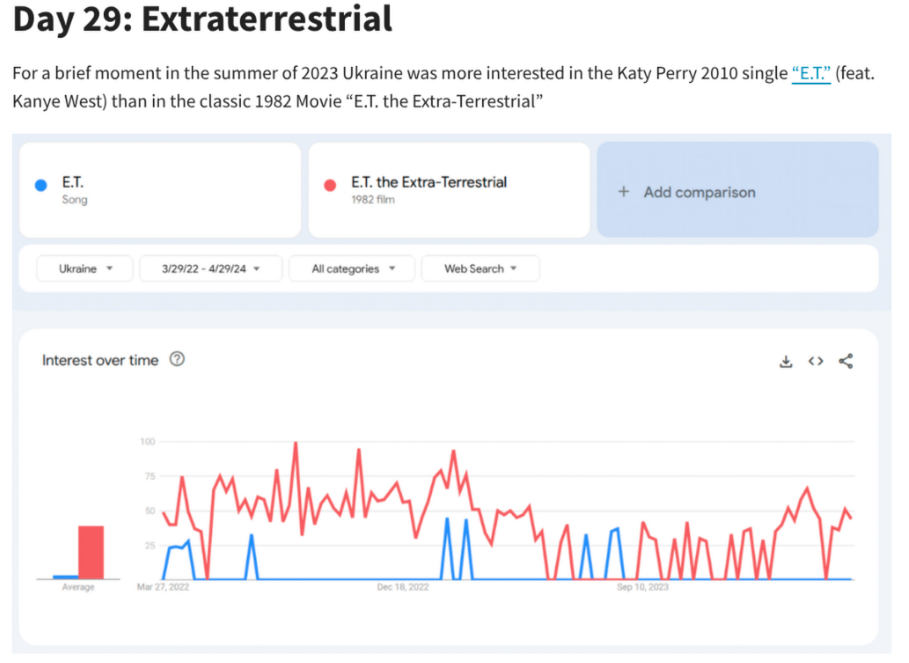This screenshot has height=663, width=909.
Task: Click the red Average bar in the chart
Action: pyautogui.click(x=91, y=552)
